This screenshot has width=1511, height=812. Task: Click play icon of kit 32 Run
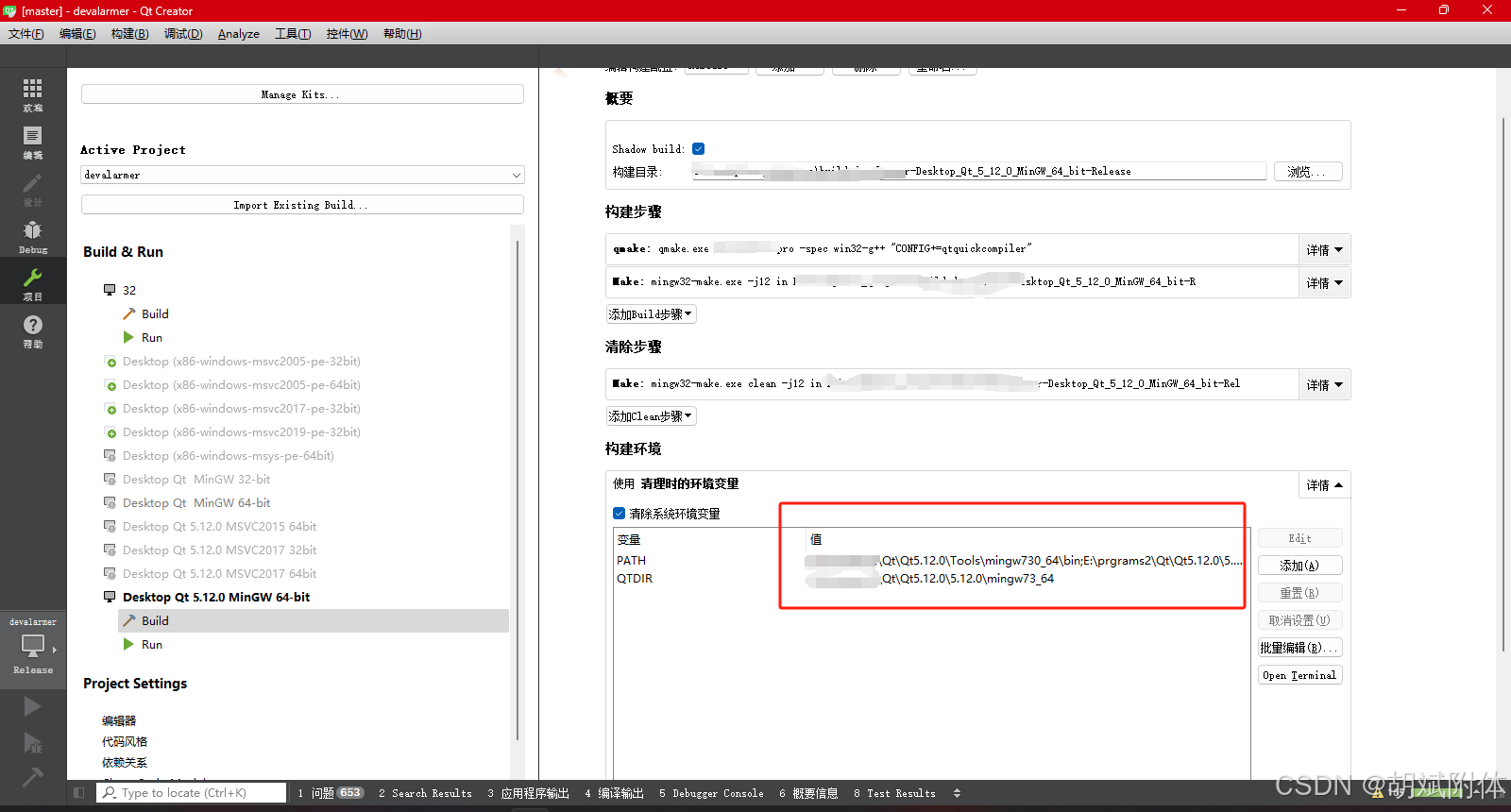[129, 337]
